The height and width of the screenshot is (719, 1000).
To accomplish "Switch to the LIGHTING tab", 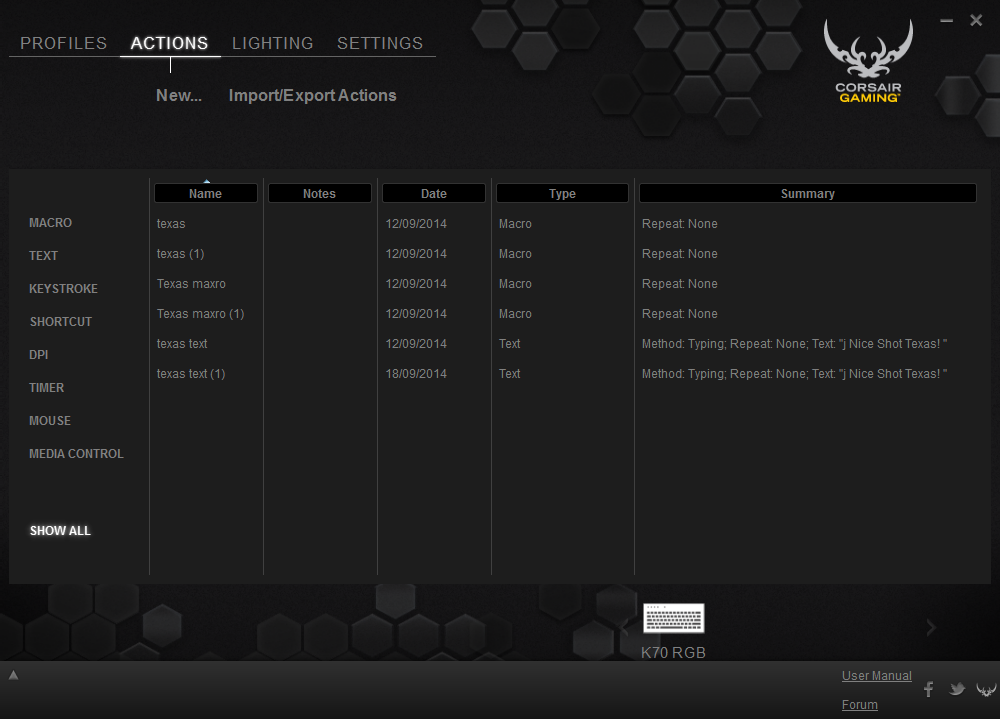I will [272, 43].
